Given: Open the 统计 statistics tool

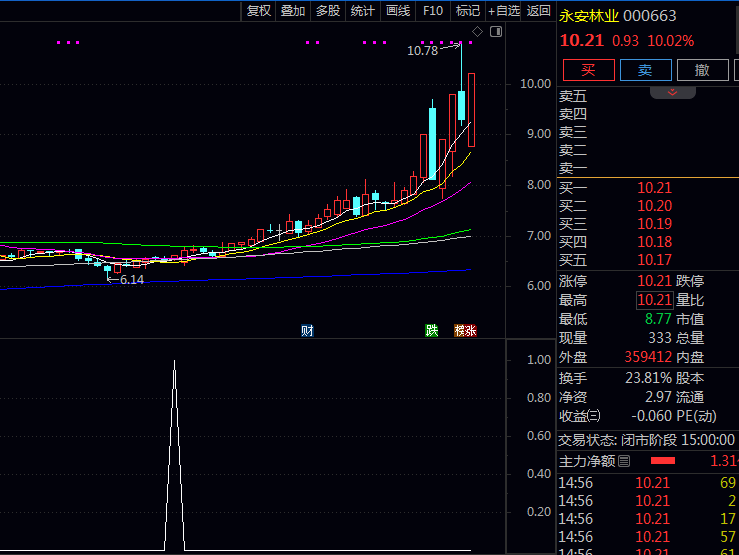Looking at the screenshot, I should [x=362, y=11].
